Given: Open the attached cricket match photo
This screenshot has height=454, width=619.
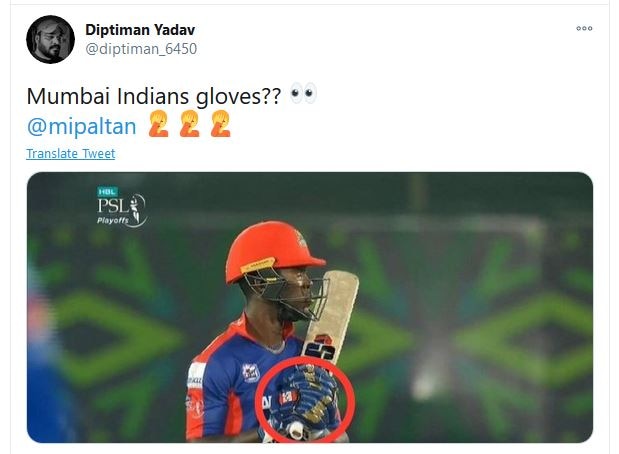Looking at the screenshot, I should pos(310,307).
